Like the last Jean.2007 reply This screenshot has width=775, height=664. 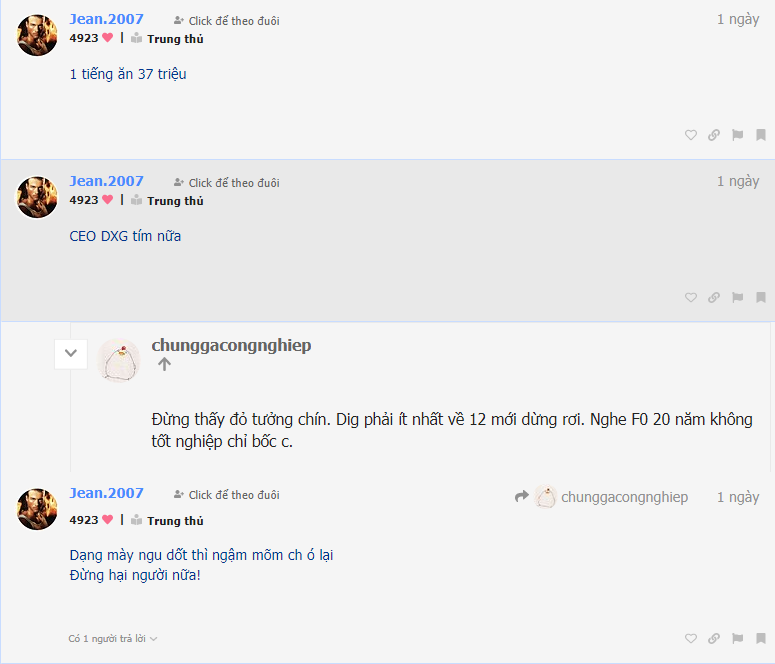(x=690, y=638)
